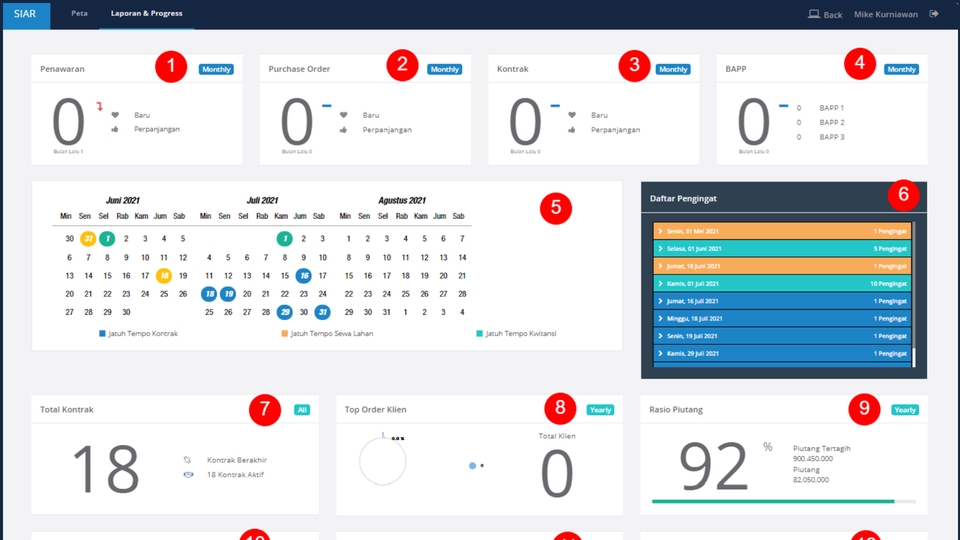
Task: Click the Yearly badge on Top Order Klien card
Action: (600, 410)
